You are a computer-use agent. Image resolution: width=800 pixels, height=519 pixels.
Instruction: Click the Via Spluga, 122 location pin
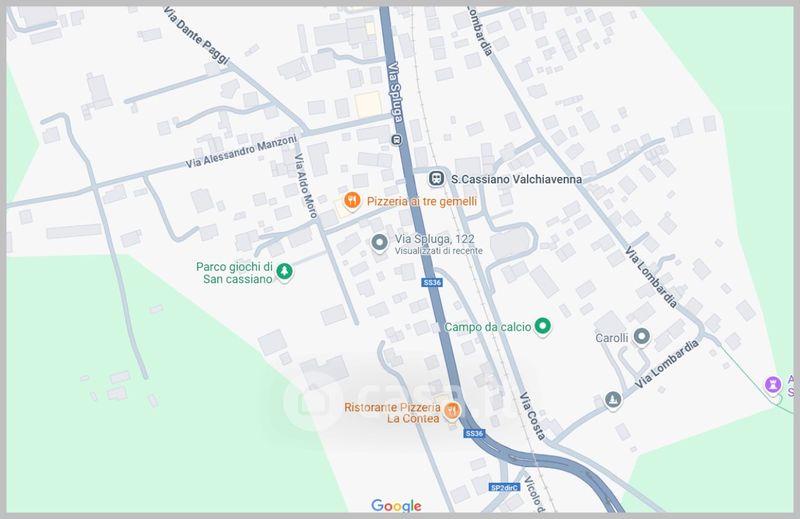[x=379, y=243]
